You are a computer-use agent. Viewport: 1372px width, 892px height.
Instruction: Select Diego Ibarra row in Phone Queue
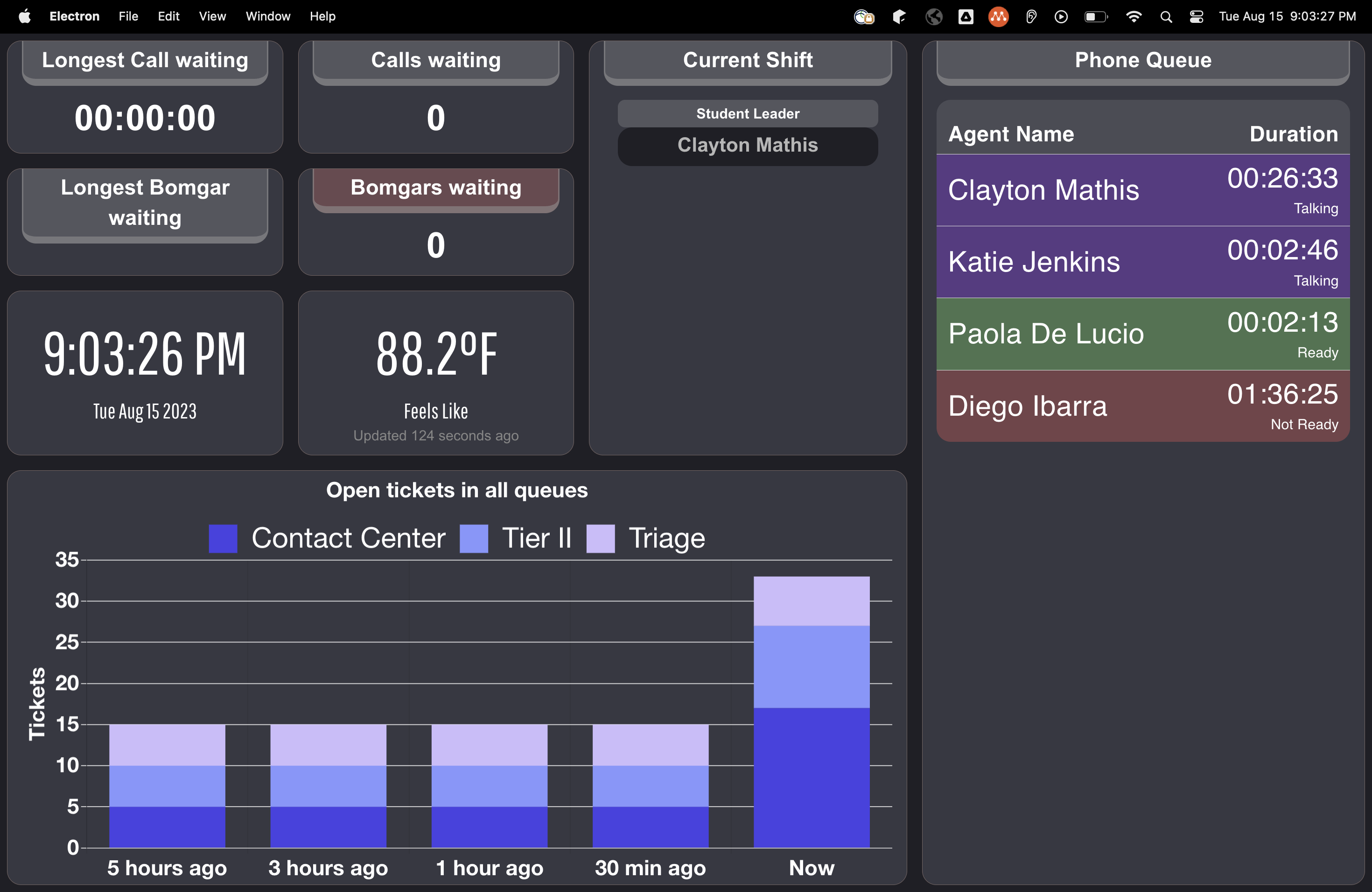[1142, 406]
